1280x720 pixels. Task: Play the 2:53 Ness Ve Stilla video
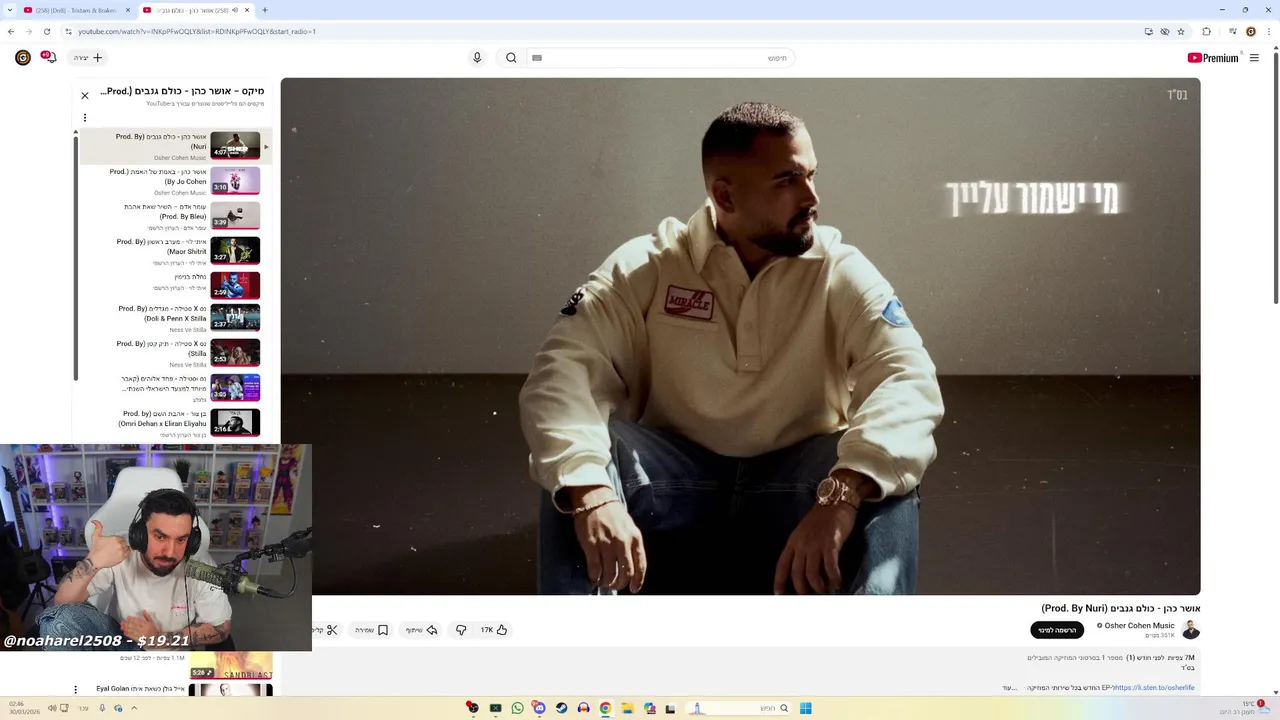tap(235, 353)
